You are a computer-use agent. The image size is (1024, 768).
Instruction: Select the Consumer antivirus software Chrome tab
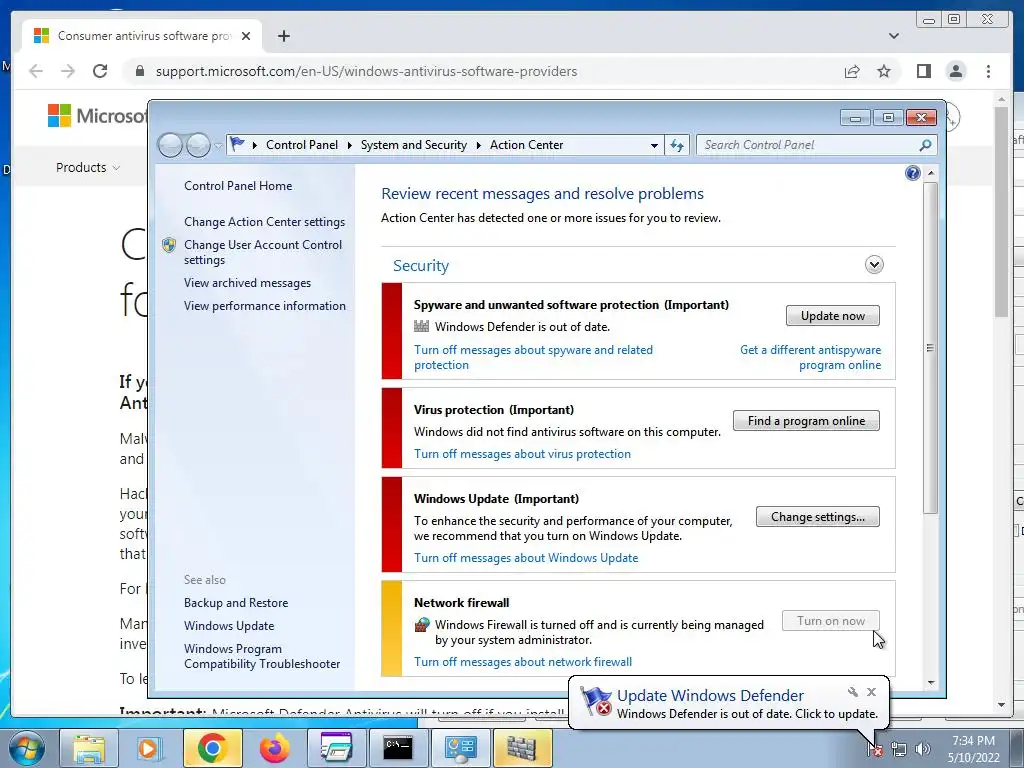point(142,36)
